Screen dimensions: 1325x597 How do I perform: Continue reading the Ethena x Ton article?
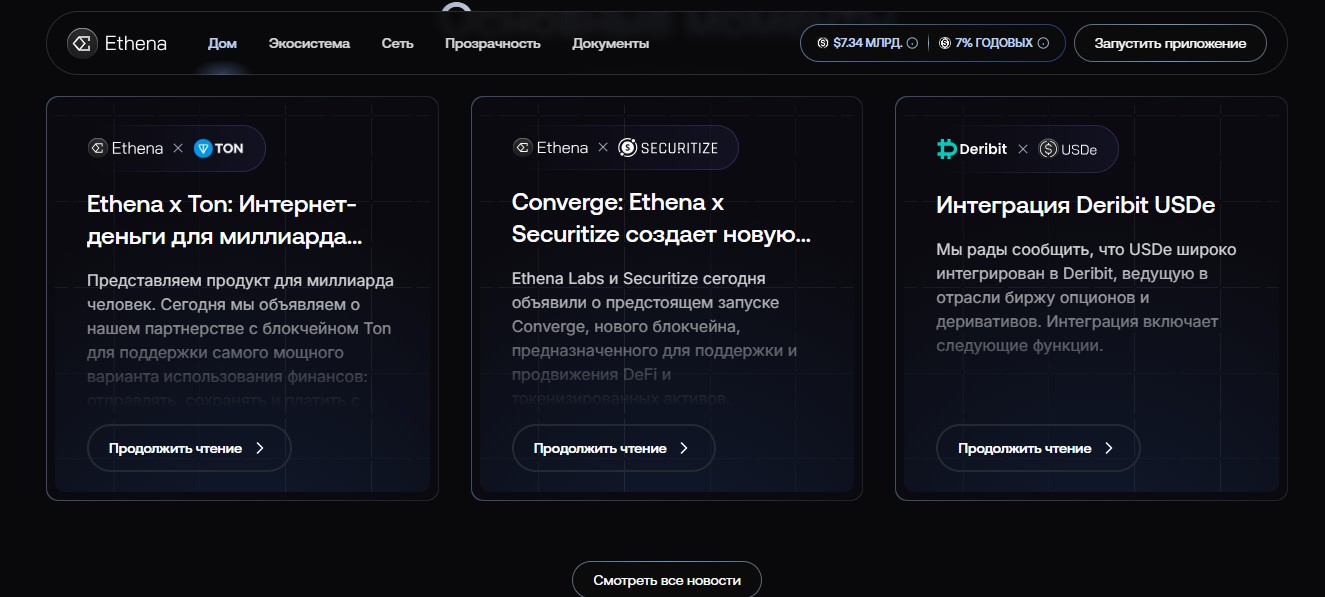pyautogui.click(x=189, y=448)
